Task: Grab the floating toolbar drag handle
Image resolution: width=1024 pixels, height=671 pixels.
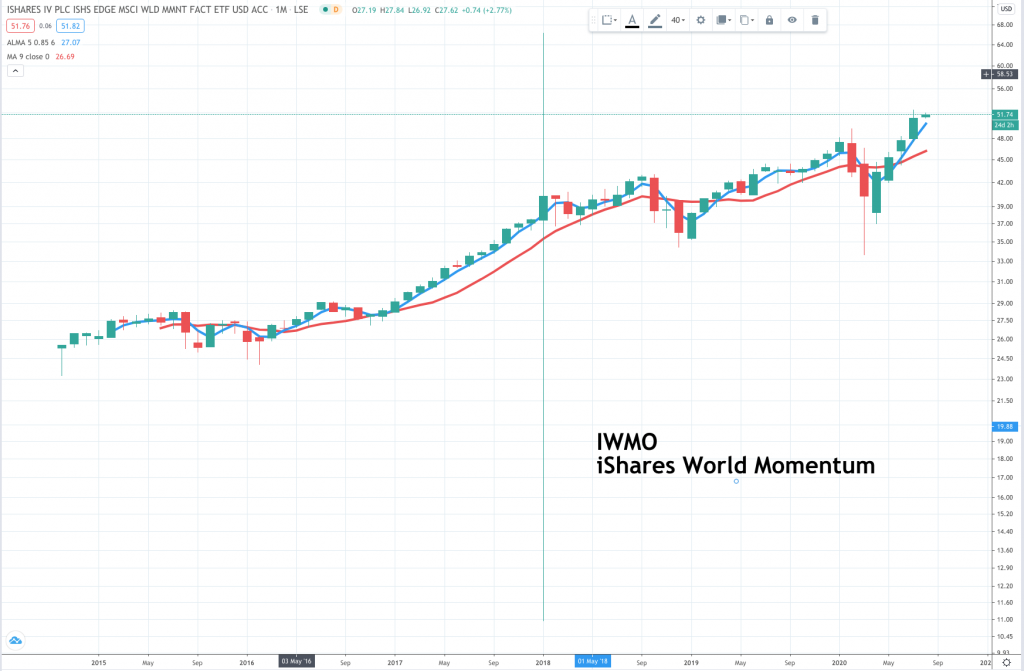Action: pos(594,20)
